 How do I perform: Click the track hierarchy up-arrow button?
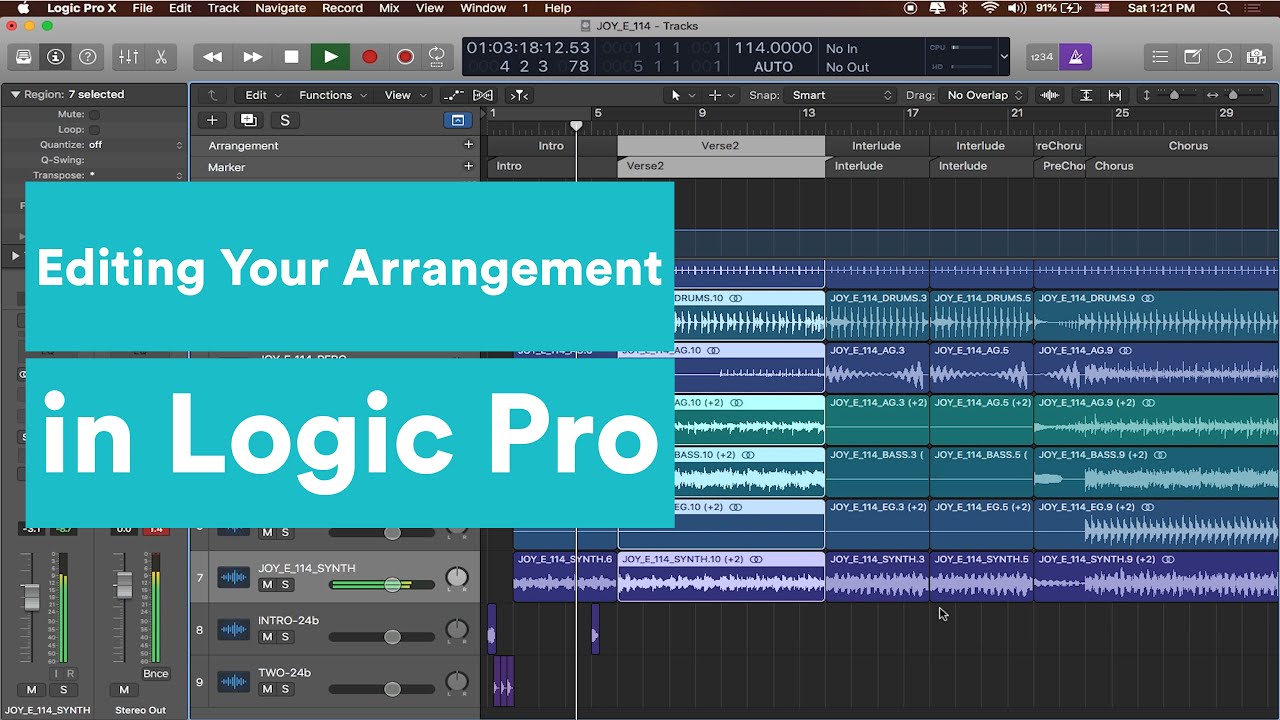(212, 95)
